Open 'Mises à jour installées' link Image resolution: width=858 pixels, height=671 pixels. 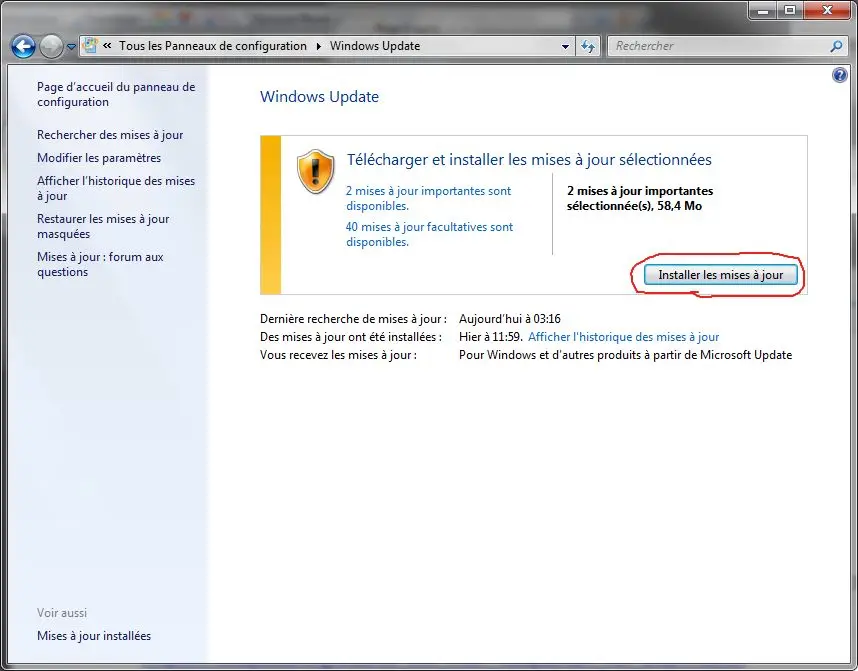(94, 636)
